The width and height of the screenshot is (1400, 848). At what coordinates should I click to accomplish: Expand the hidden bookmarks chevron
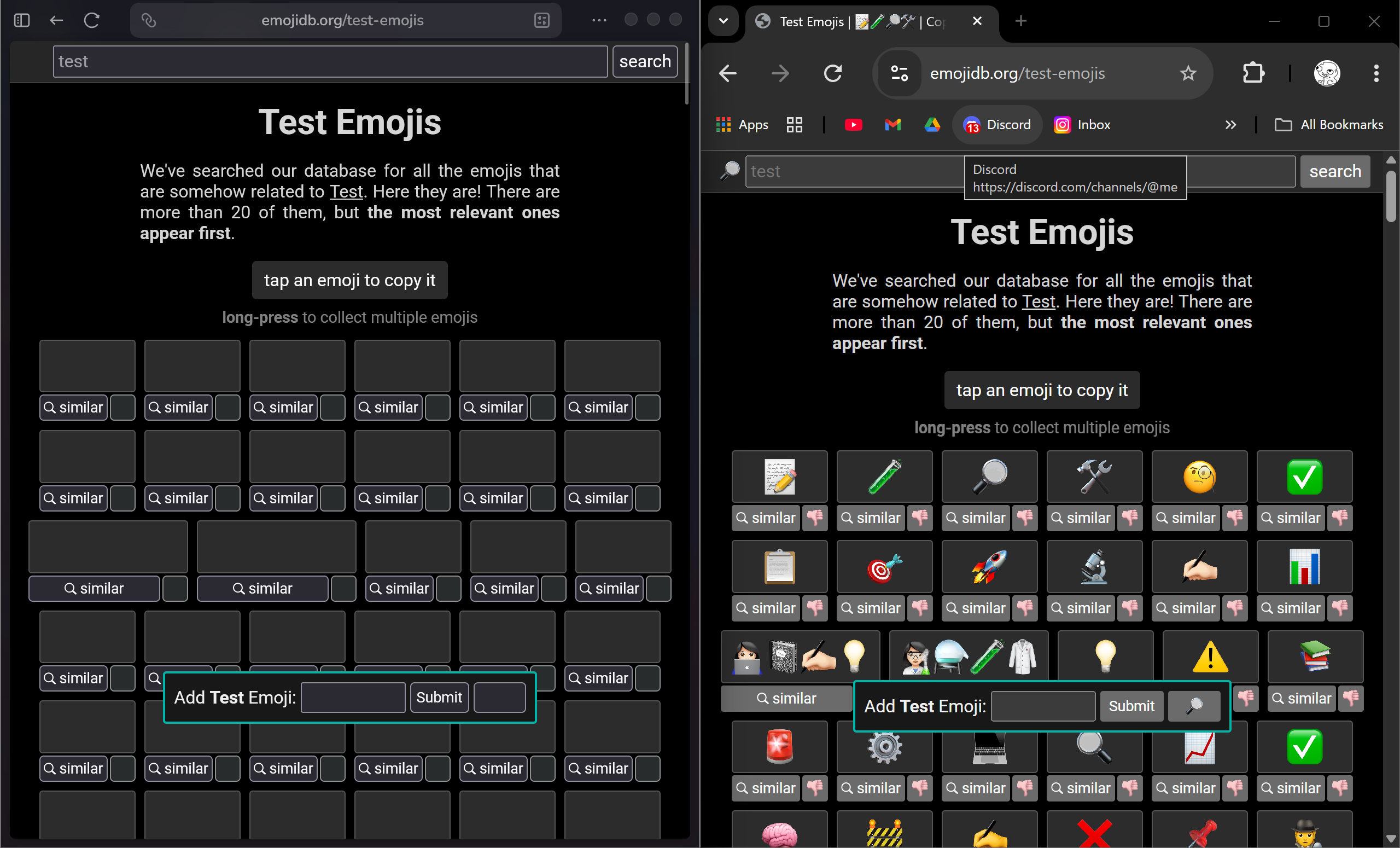[1230, 125]
